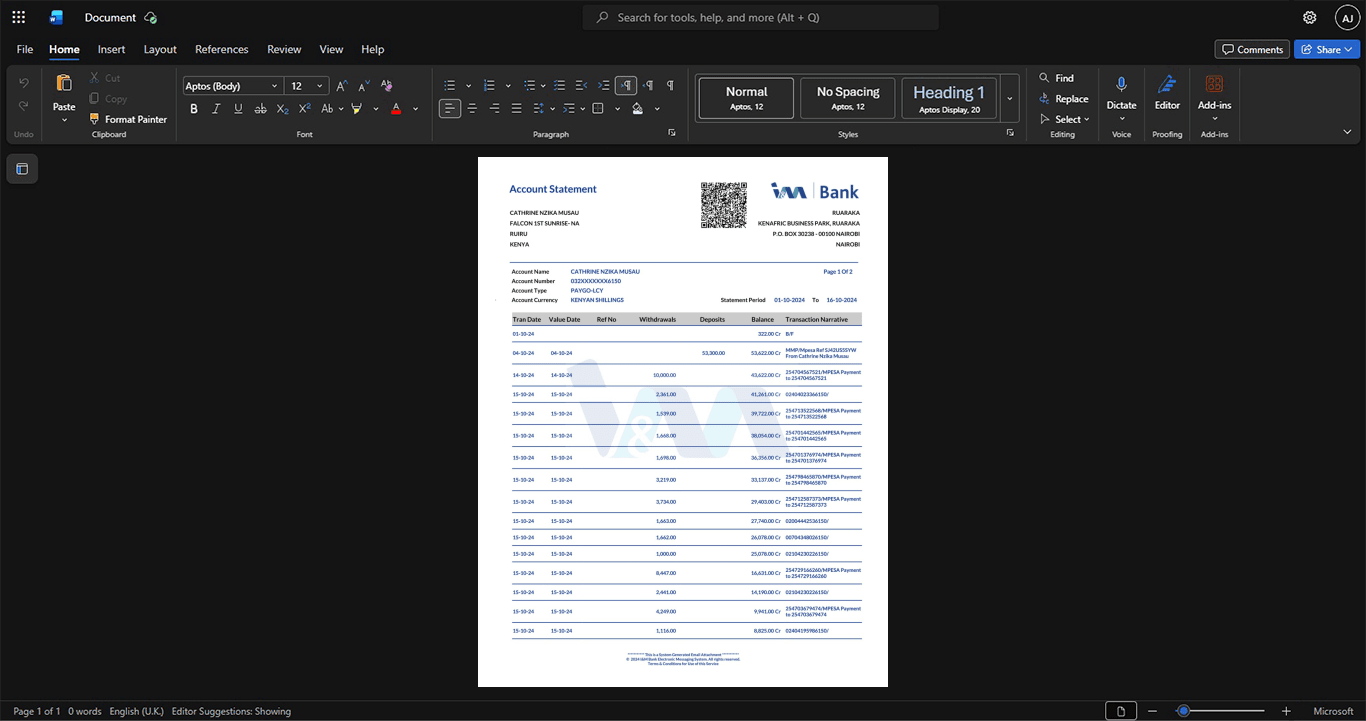Open the Help tab

point(372,49)
